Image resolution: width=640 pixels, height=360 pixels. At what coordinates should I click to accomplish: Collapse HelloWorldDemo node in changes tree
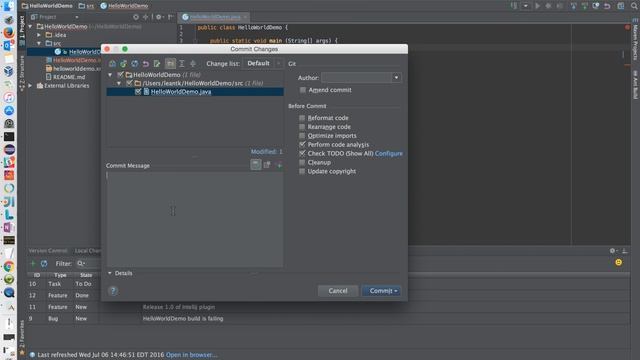click(x=110, y=75)
